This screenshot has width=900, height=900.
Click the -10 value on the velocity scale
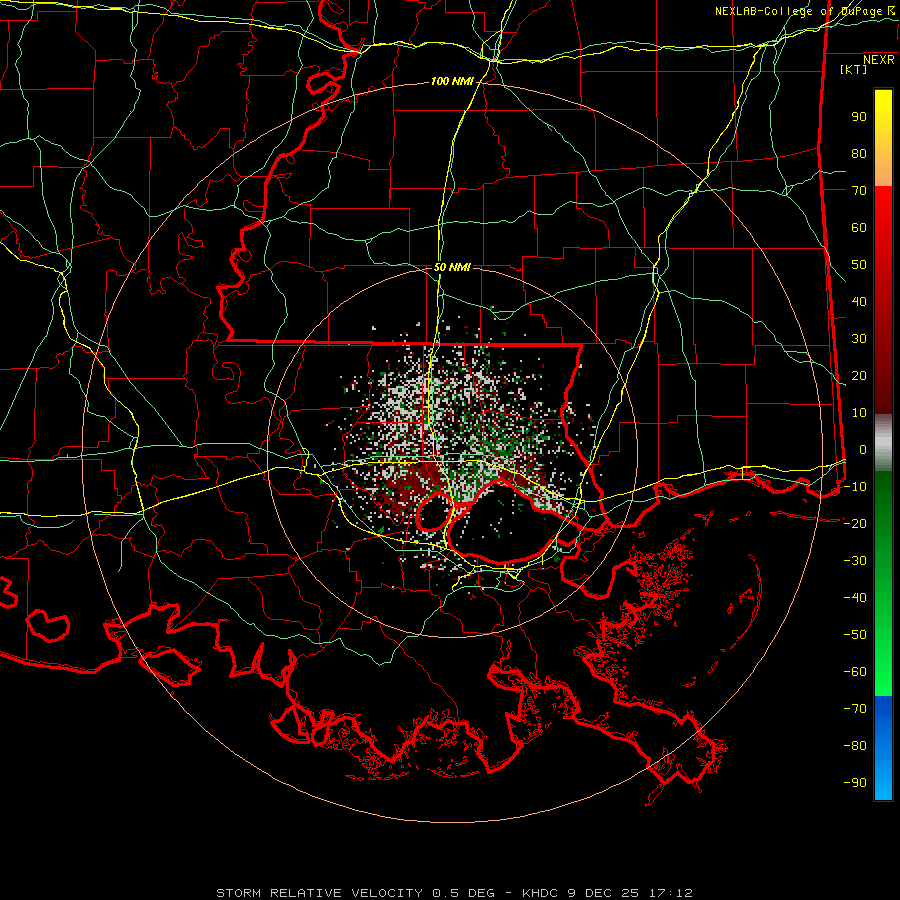[855, 487]
